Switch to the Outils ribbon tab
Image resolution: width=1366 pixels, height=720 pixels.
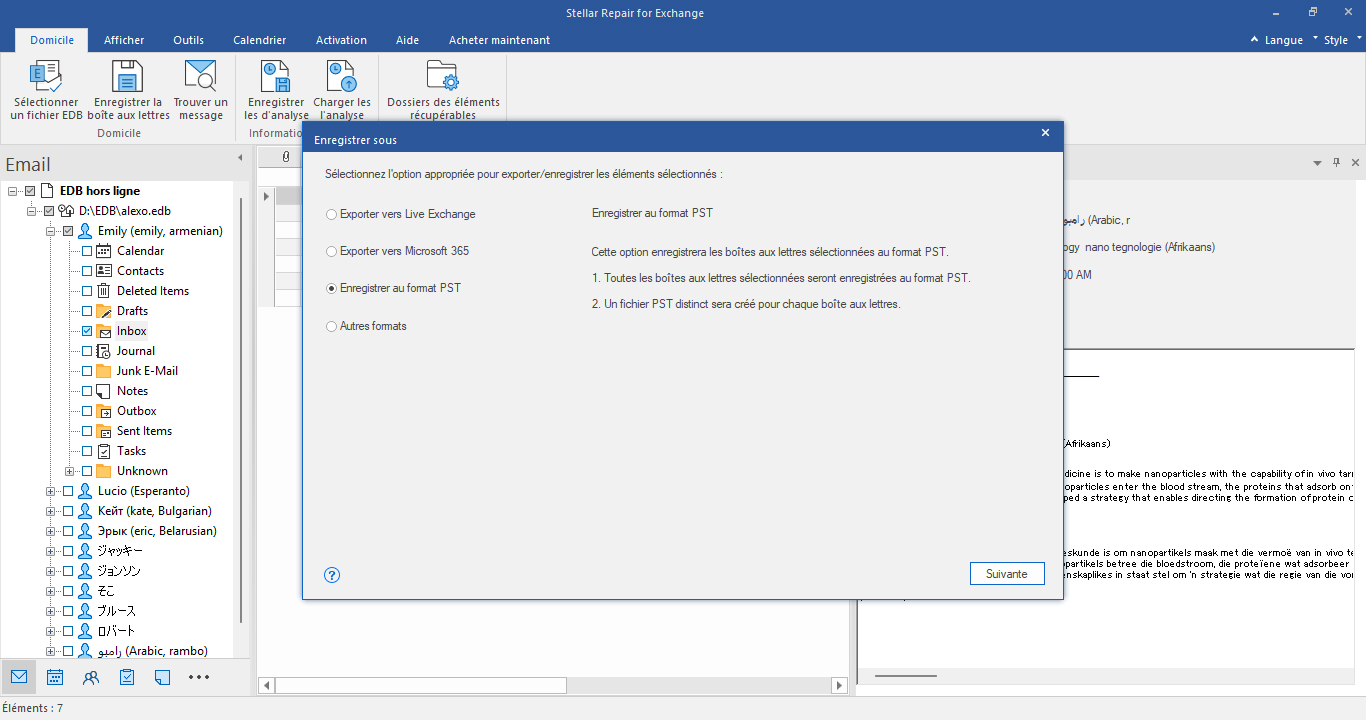tap(188, 40)
